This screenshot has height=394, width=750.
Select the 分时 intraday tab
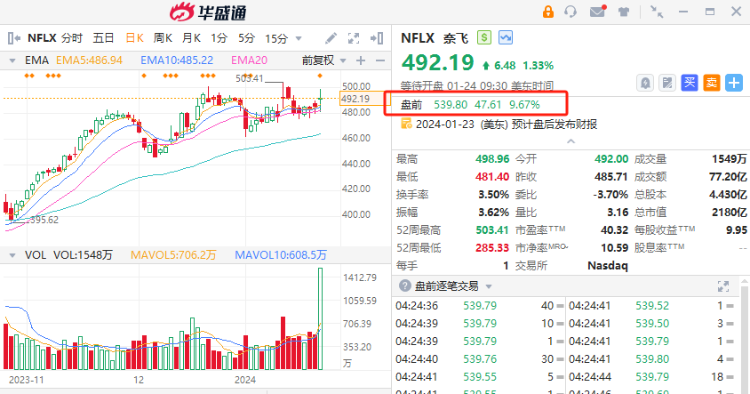pos(72,38)
